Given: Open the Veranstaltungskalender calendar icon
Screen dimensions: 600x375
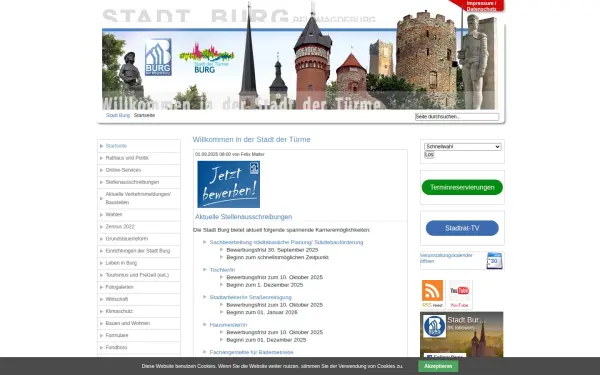Looking at the screenshot, I should click(494, 261).
